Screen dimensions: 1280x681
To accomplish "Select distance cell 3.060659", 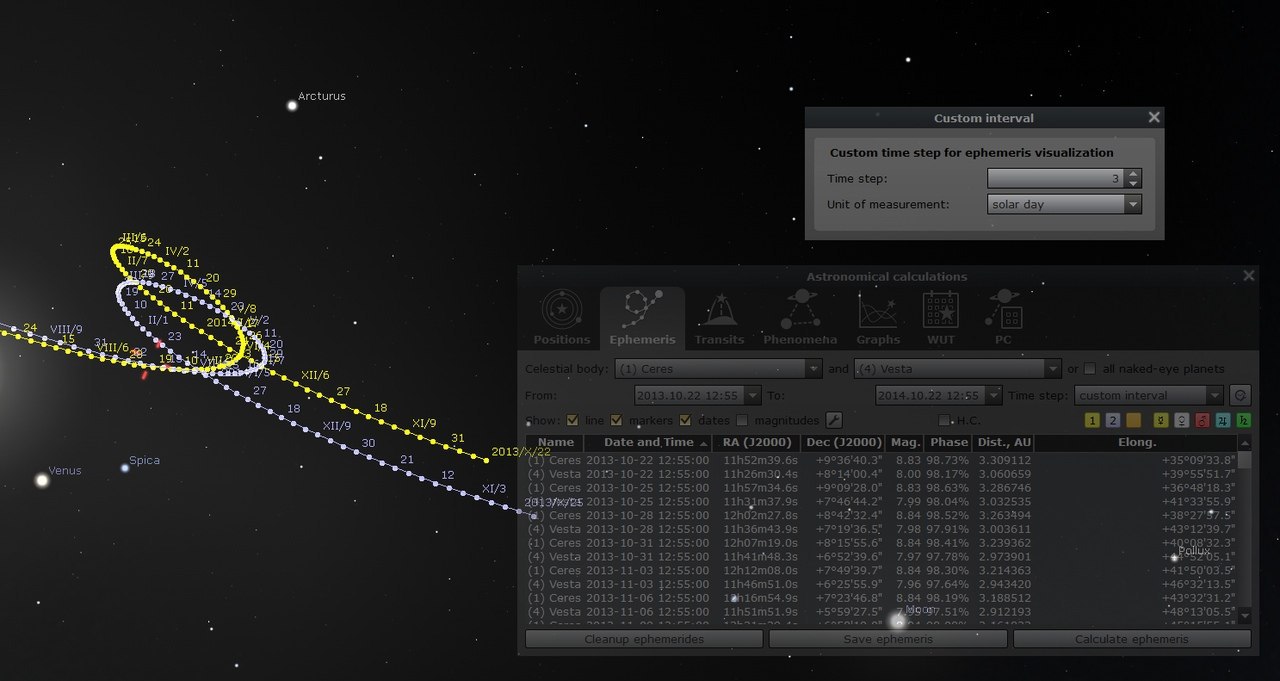I will click(x=1003, y=474).
